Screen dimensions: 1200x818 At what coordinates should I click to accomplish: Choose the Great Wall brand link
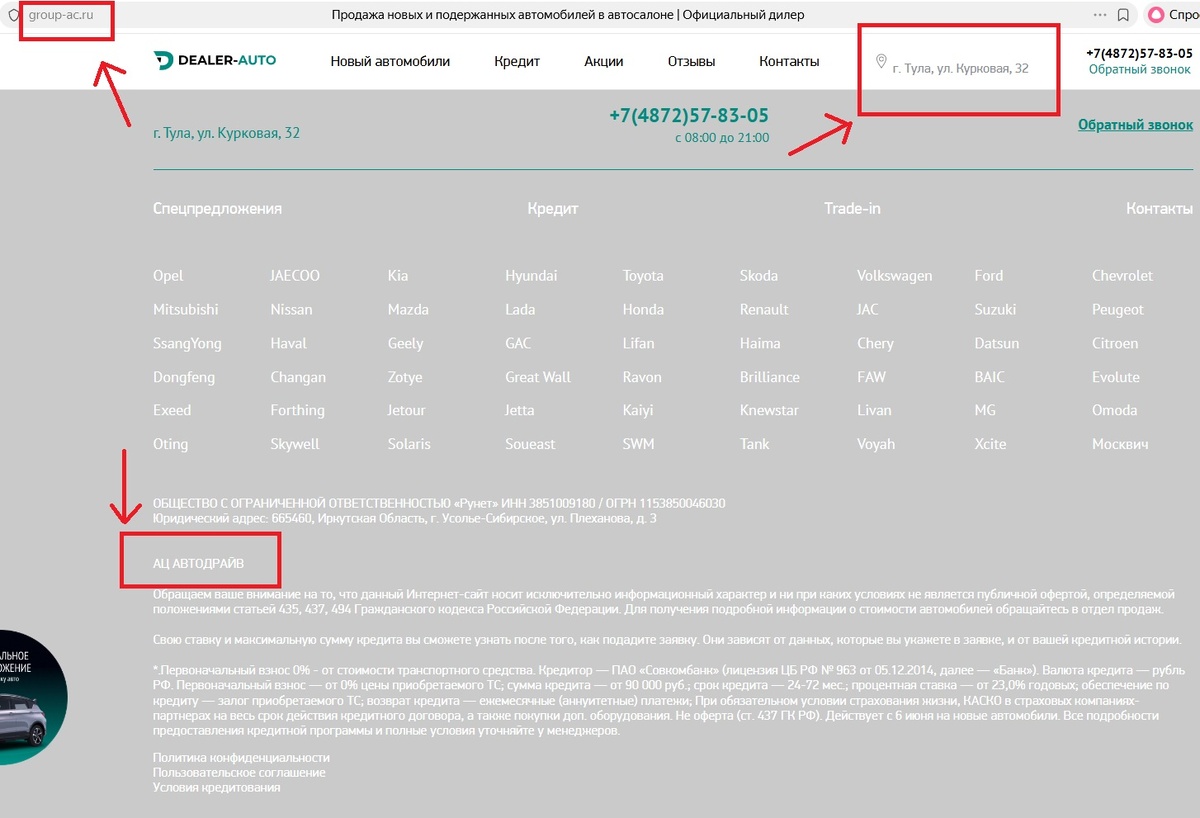click(x=538, y=378)
